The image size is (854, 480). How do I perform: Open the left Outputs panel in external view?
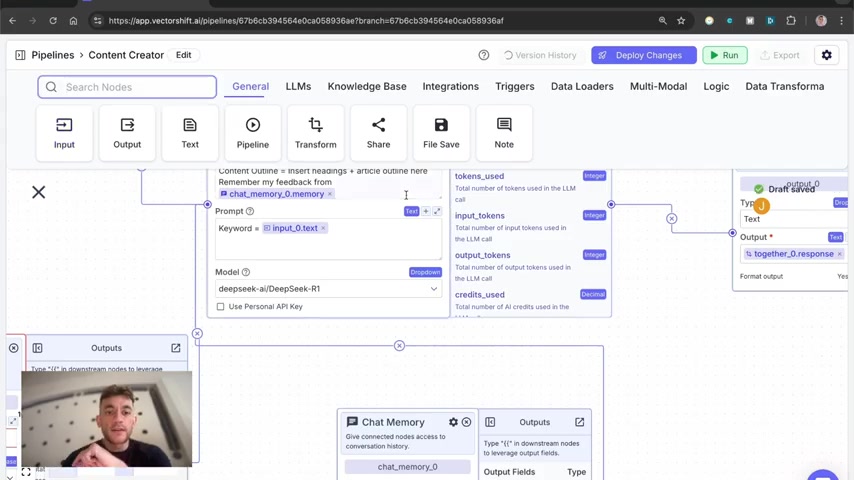click(176, 348)
